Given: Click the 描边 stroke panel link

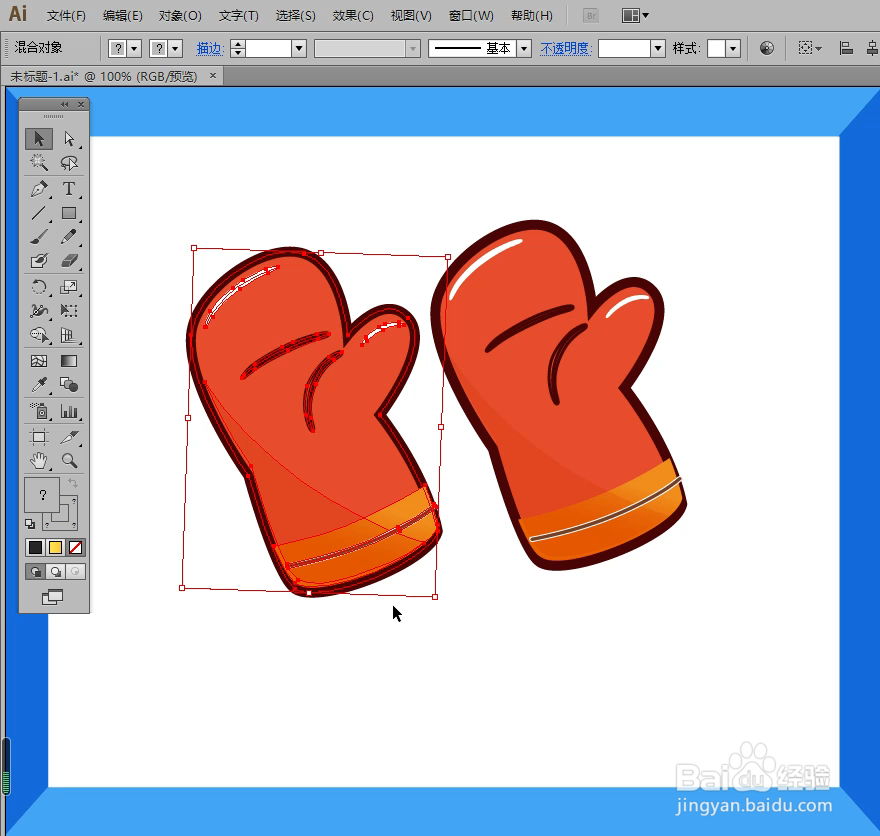Looking at the screenshot, I should click(x=210, y=49).
